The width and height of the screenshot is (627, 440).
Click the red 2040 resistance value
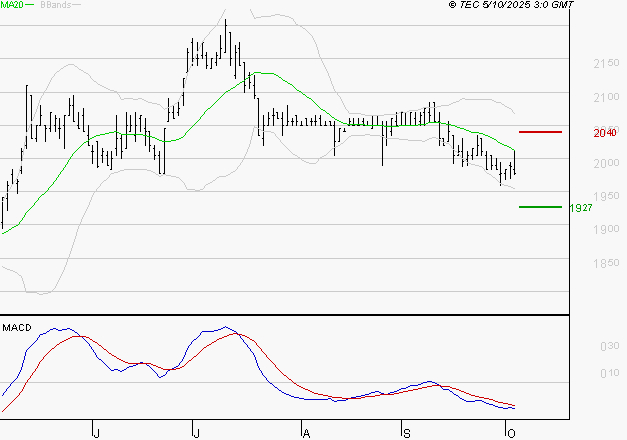click(x=605, y=133)
